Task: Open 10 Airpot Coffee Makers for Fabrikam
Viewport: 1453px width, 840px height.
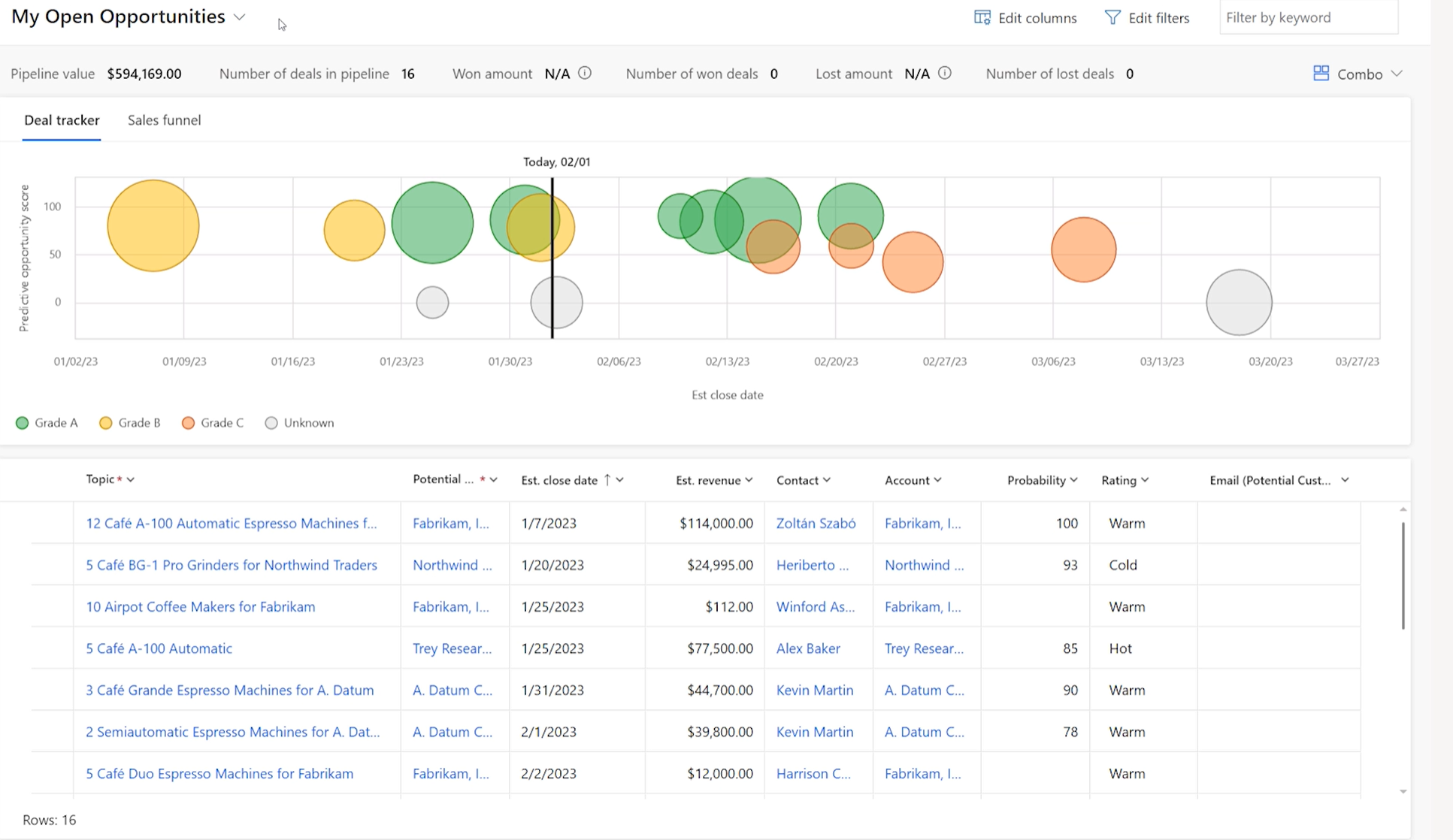Action: click(201, 606)
